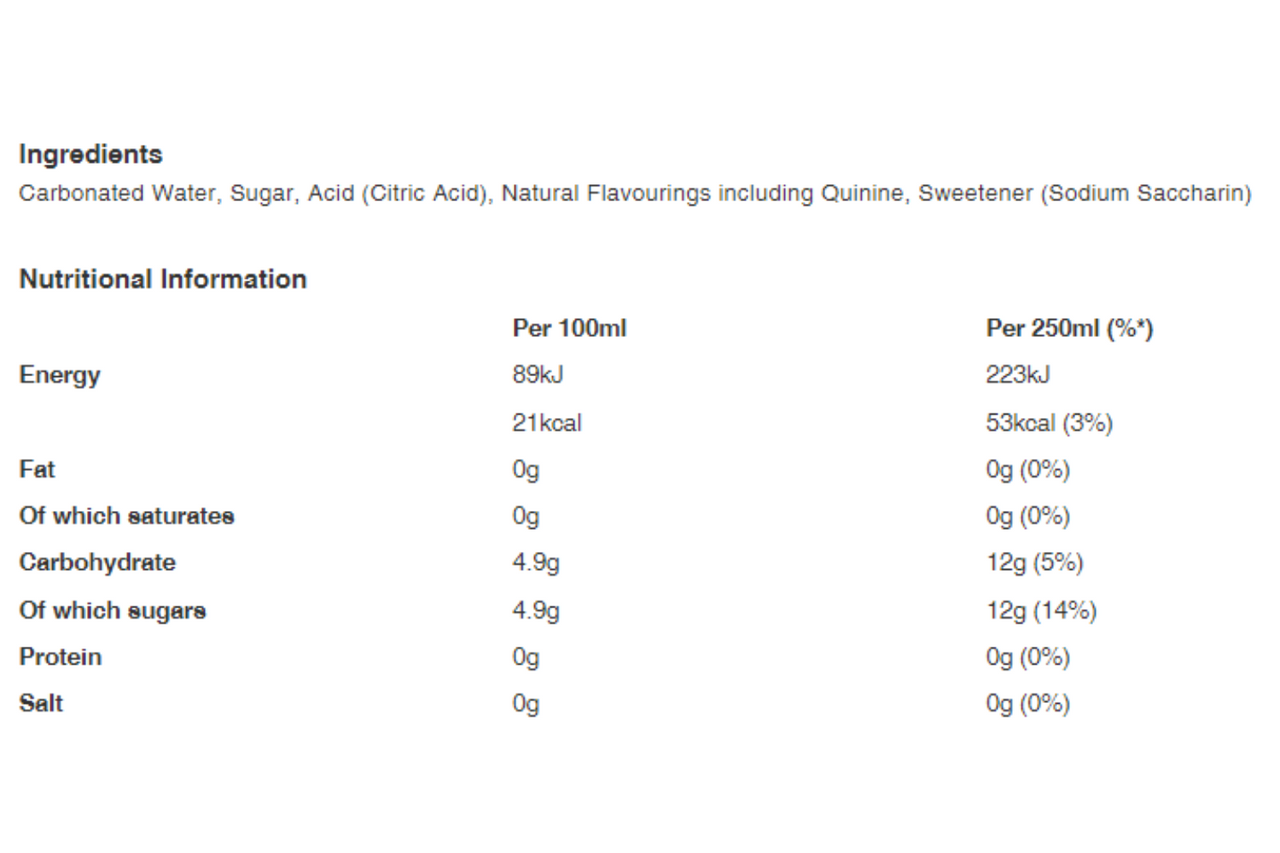The height and width of the screenshot is (853, 1280).
Task: Click the Ingredients heading
Action: pyautogui.click(x=91, y=155)
